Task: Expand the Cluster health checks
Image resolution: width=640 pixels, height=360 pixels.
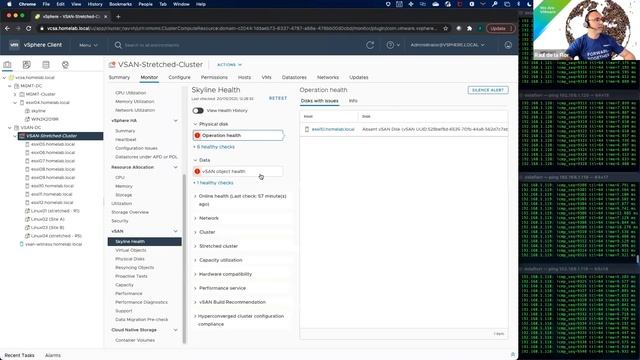Action: pyautogui.click(x=195, y=232)
